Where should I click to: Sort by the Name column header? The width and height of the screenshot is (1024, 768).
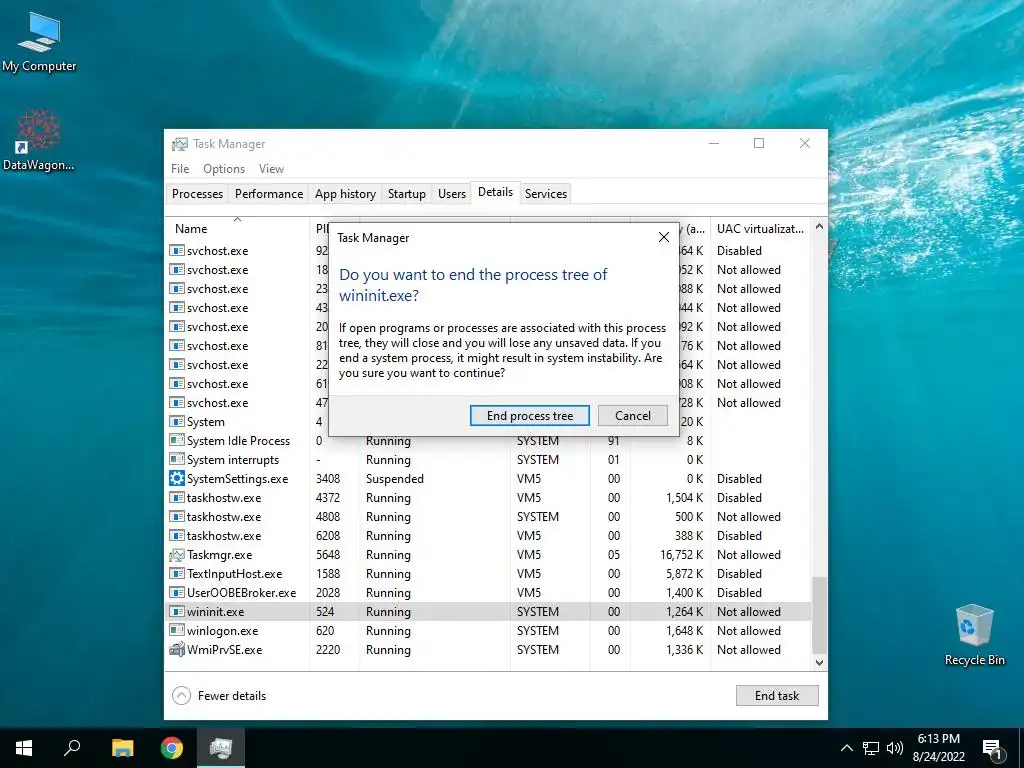click(x=237, y=229)
